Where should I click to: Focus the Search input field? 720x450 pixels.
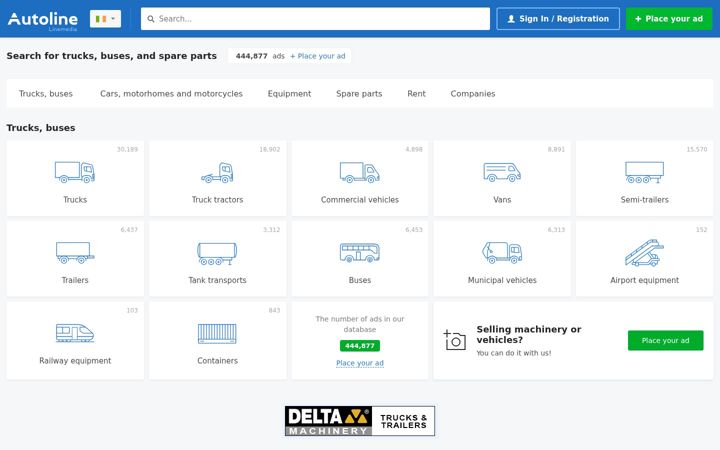(x=315, y=19)
